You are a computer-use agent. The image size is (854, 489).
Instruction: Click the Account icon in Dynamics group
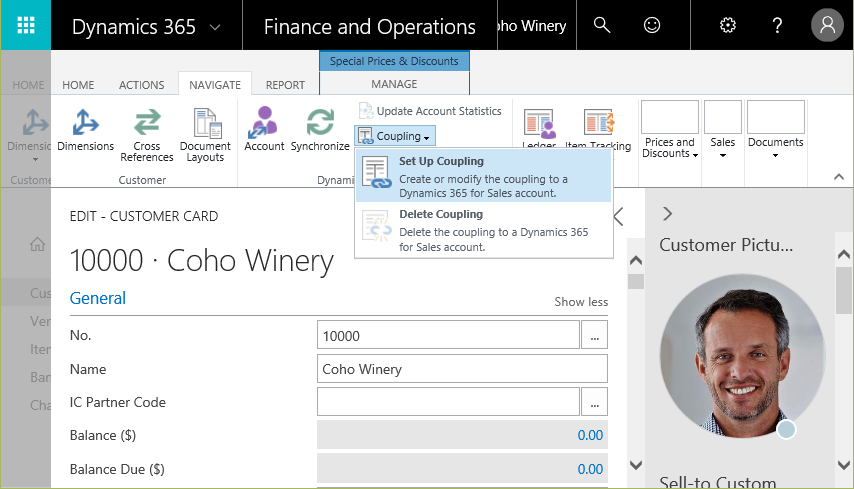(264, 130)
